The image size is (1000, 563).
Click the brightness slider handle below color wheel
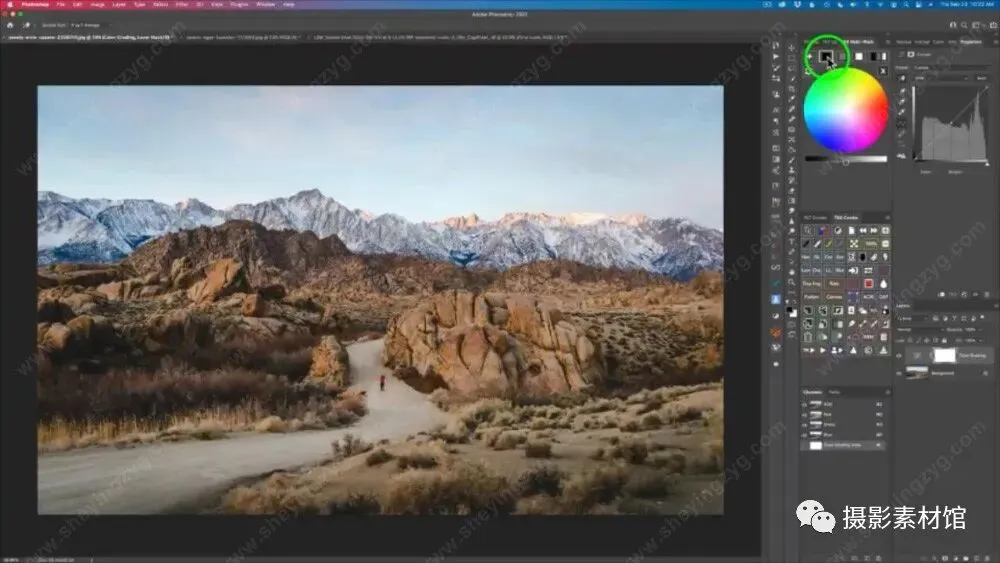click(x=846, y=162)
